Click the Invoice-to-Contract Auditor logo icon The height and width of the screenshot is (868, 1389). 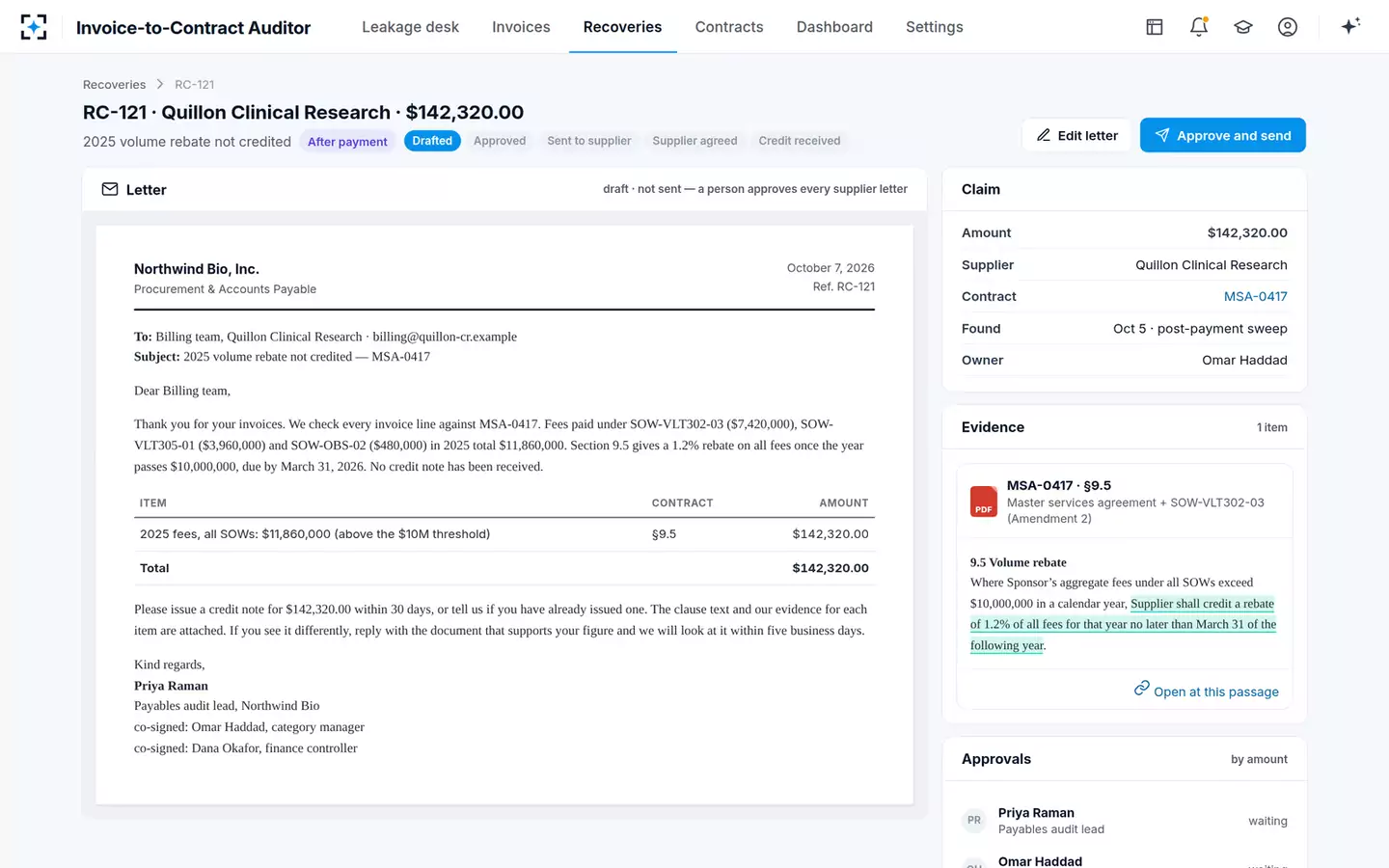(34, 27)
